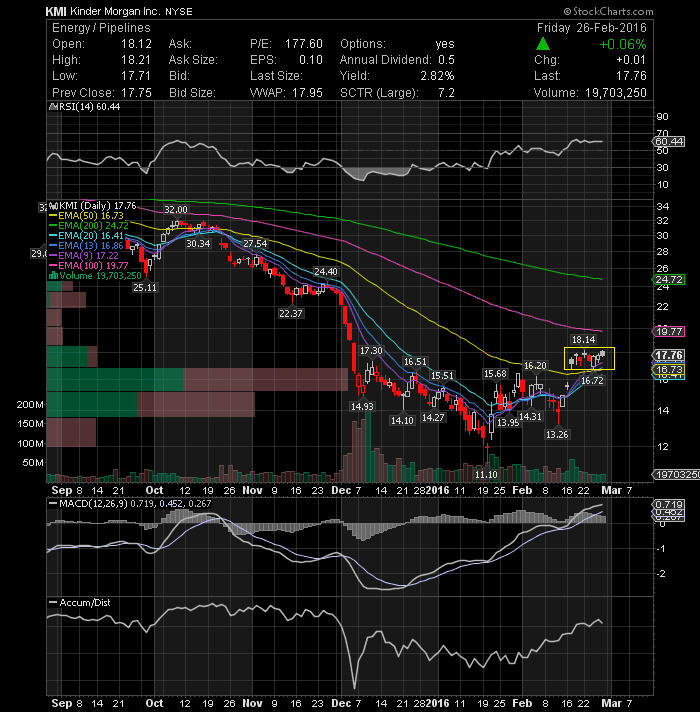Click the 15.68 price label
Viewport: 700px width, 712px height.
point(495,374)
